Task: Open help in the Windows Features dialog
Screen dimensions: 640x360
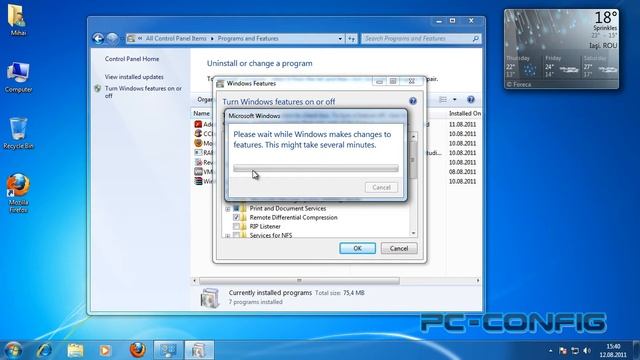Action: click(413, 101)
